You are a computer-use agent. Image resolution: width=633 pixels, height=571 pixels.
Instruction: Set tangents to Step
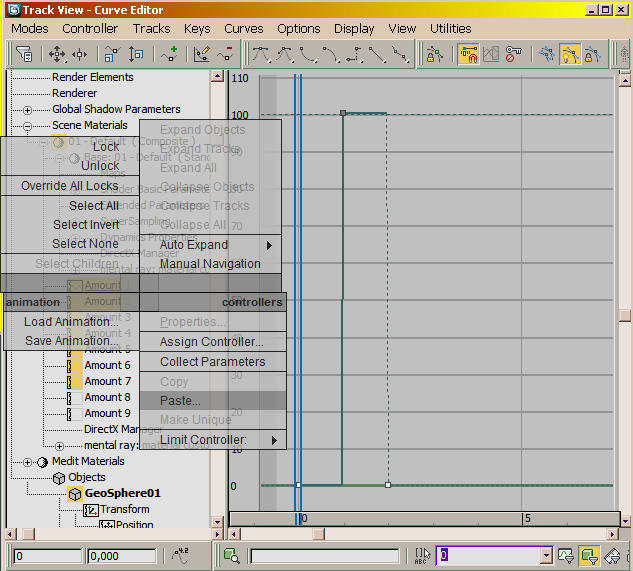point(354,54)
